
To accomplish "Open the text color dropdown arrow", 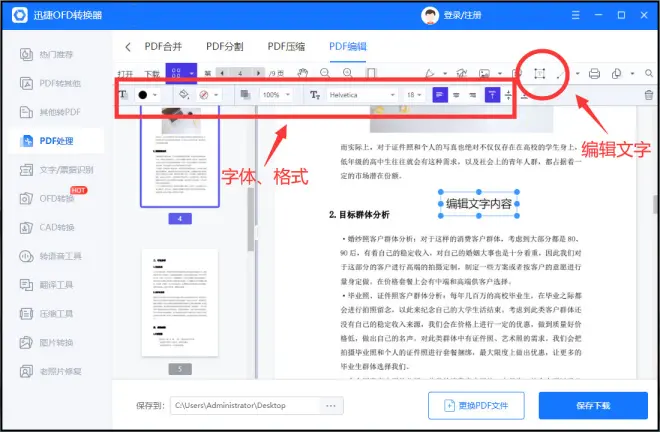I will pos(155,95).
